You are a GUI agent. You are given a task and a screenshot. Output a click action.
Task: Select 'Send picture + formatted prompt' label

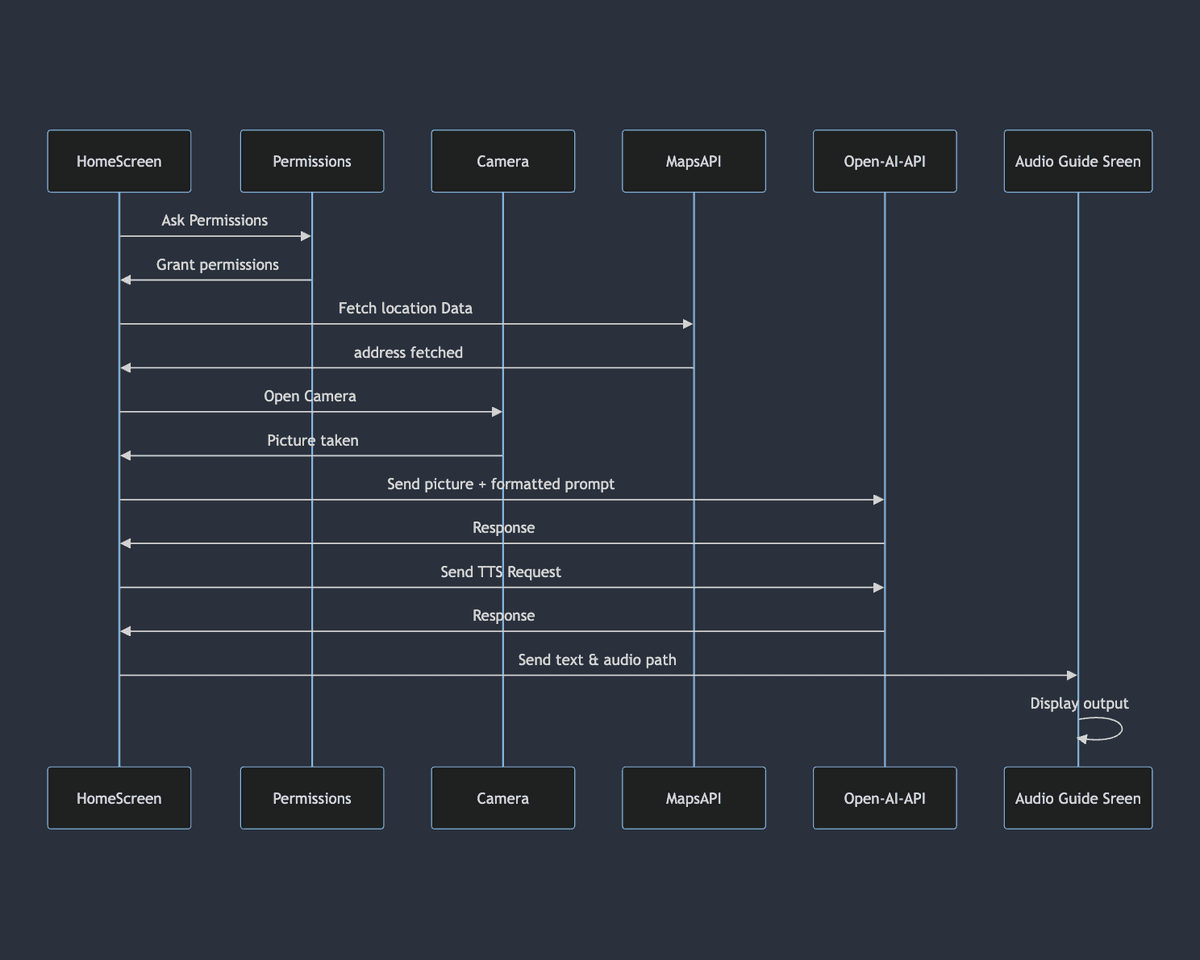(501, 484)
